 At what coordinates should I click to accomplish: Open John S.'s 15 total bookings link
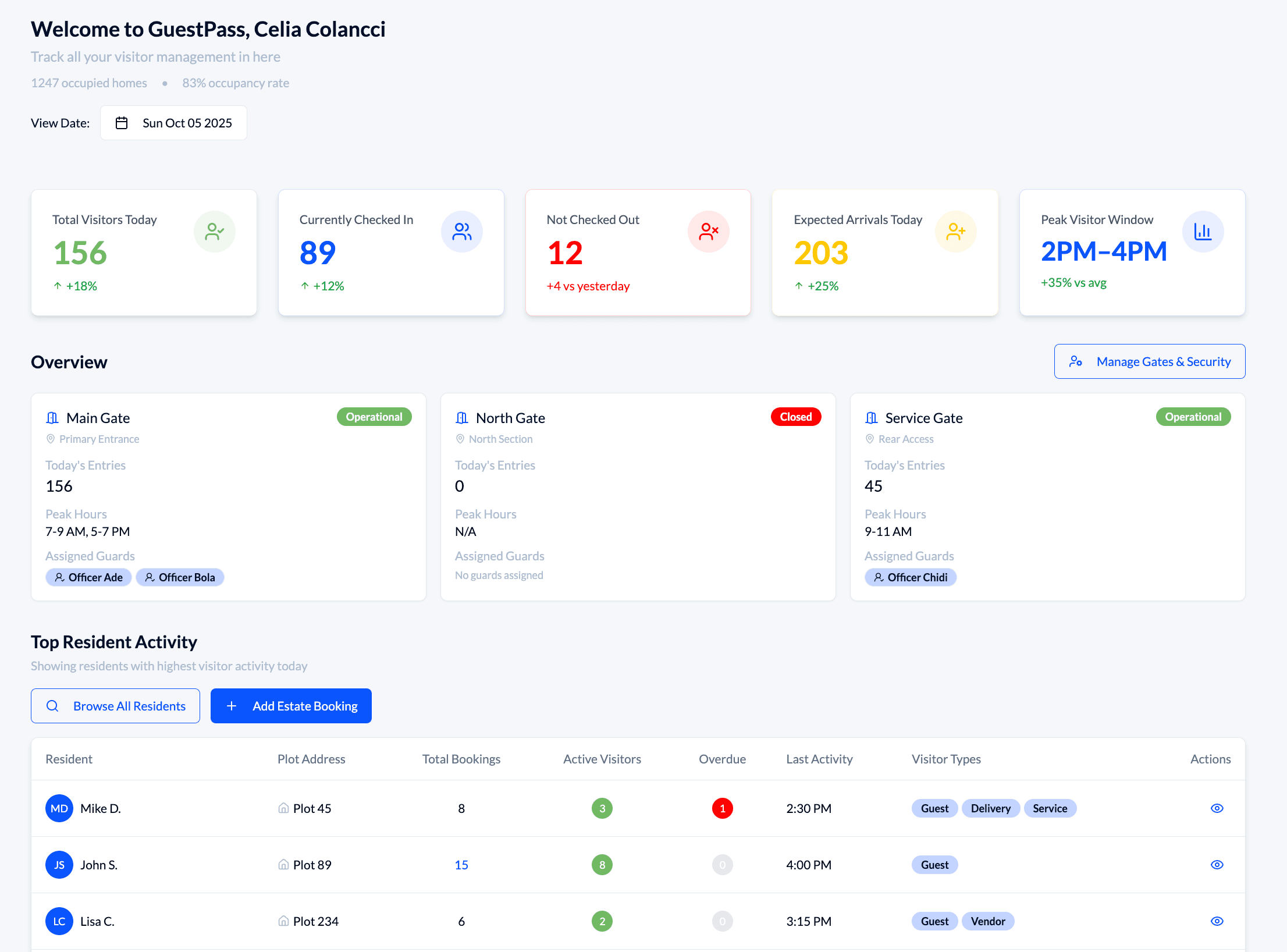[461, 865]
